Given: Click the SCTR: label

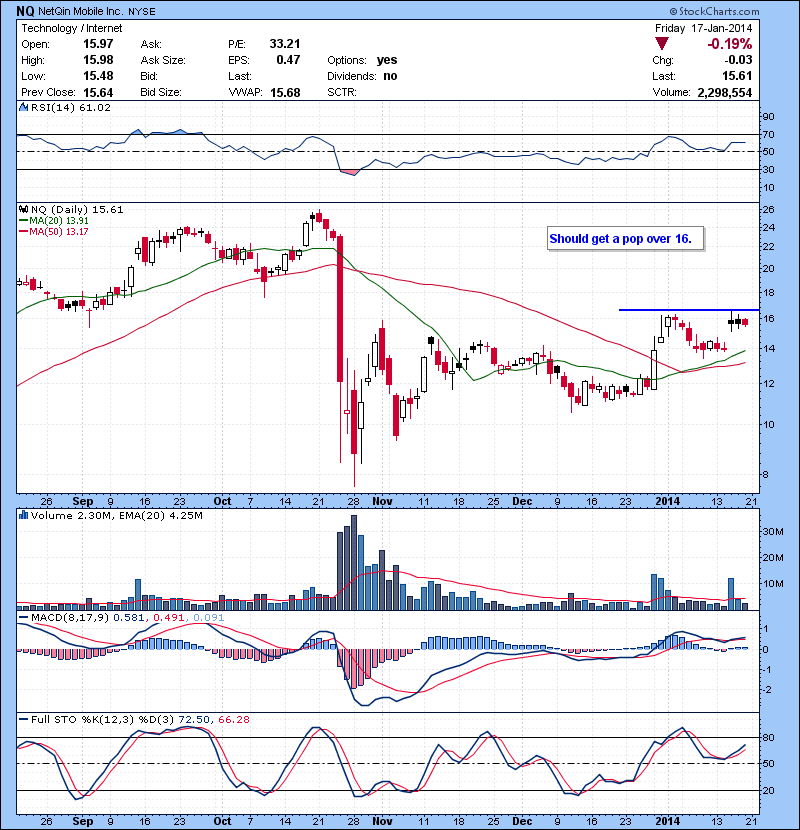Looking at the screenshot, I should [x=342, y=93].
